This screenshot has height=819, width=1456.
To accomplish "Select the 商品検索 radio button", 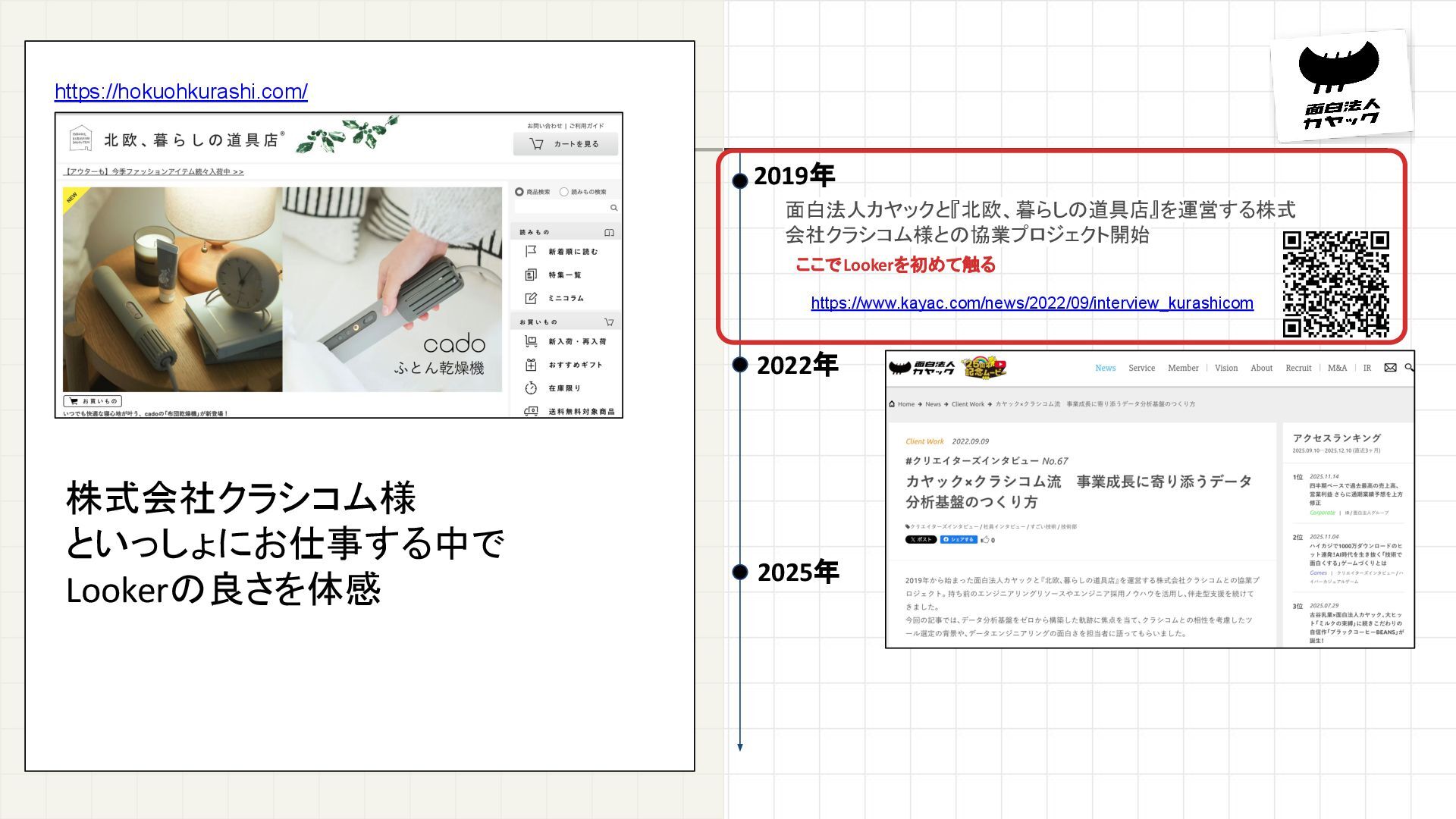I will coord(519,192).
